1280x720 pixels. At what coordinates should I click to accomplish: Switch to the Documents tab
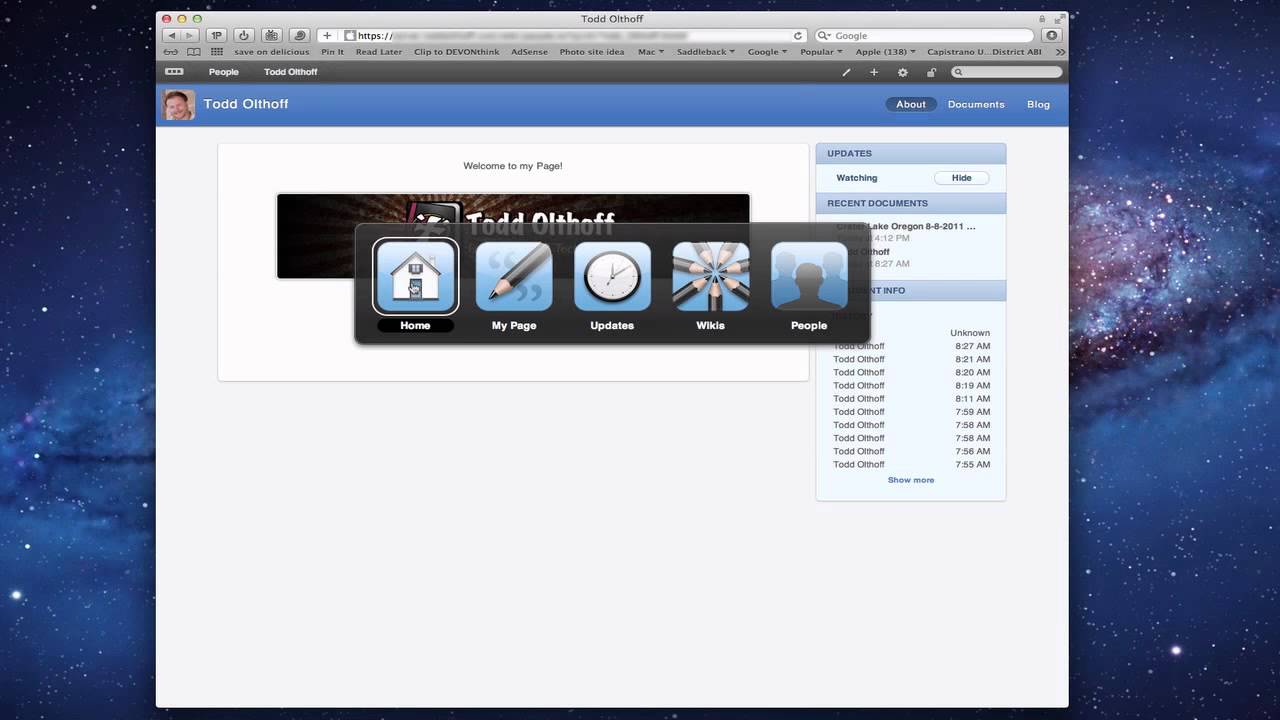[x=976, y=104]
